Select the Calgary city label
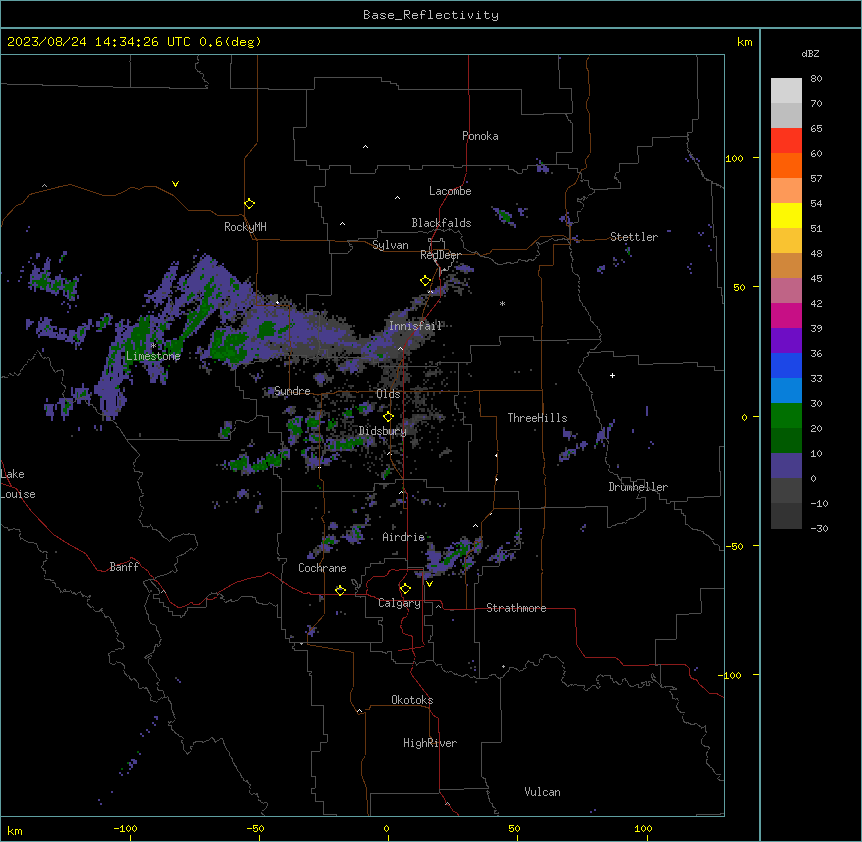 click(399, 603)
